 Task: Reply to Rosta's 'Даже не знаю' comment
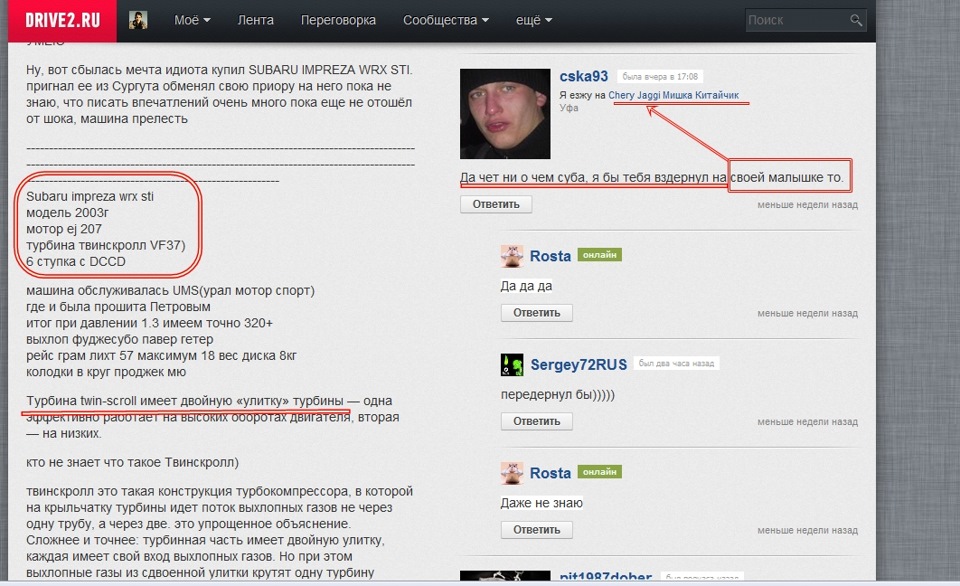[x=536, y=530]
